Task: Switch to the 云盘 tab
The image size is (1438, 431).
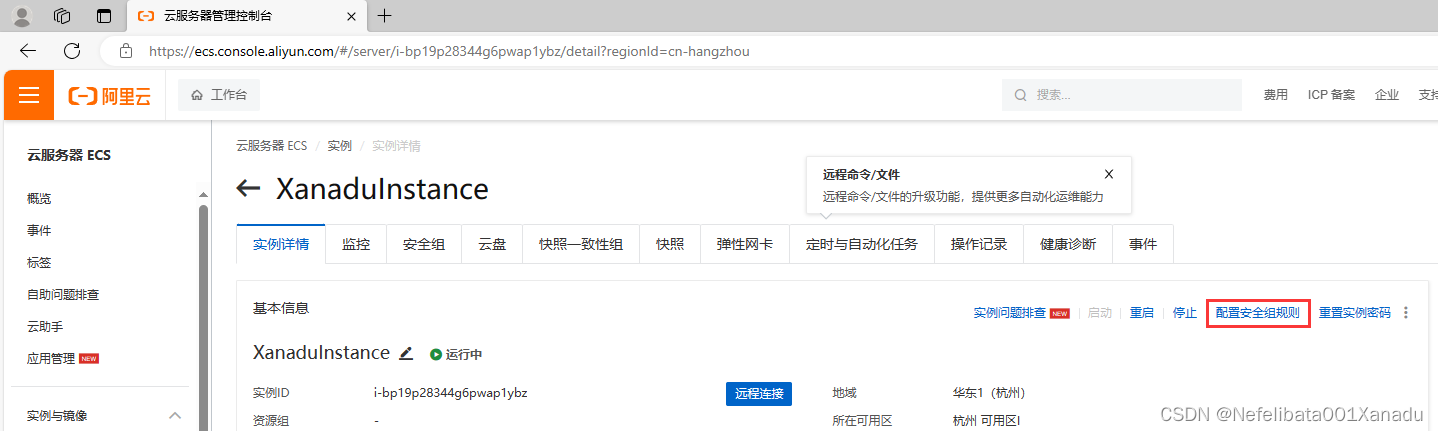Action: tap(492, 244)
